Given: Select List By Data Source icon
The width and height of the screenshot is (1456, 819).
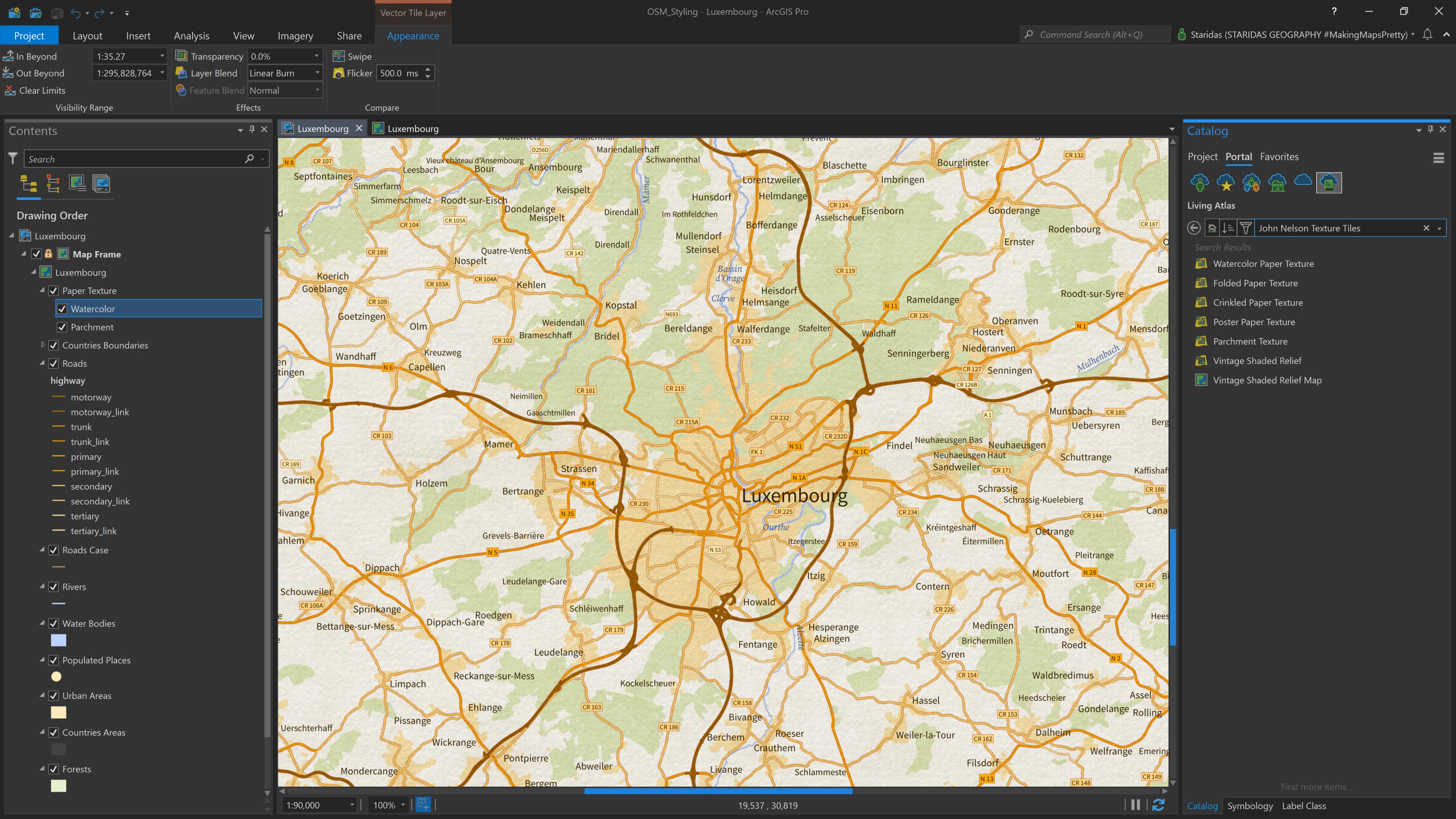Looking at the screenshot, I should [x=53, y=184].
